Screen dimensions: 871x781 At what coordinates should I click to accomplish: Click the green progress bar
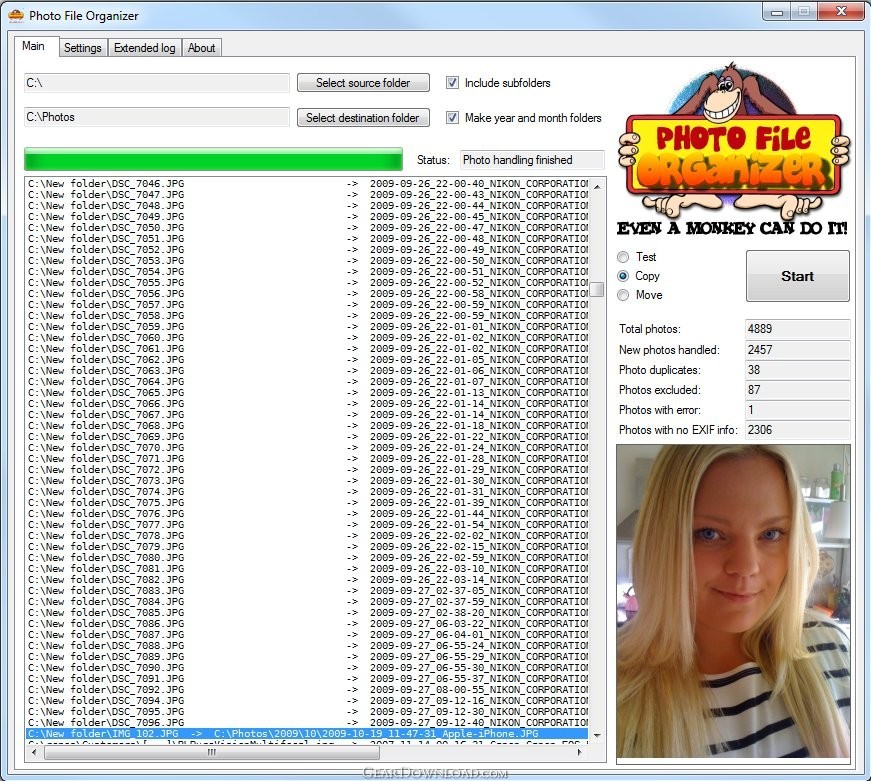(x=213, y=159)
